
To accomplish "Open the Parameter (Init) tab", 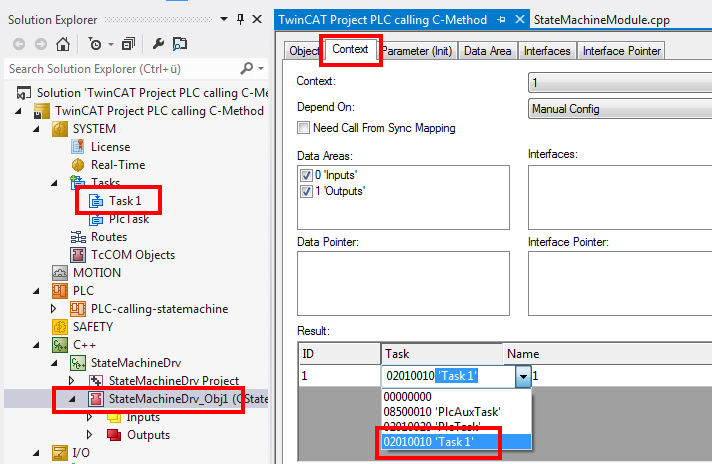I will 417,51.
